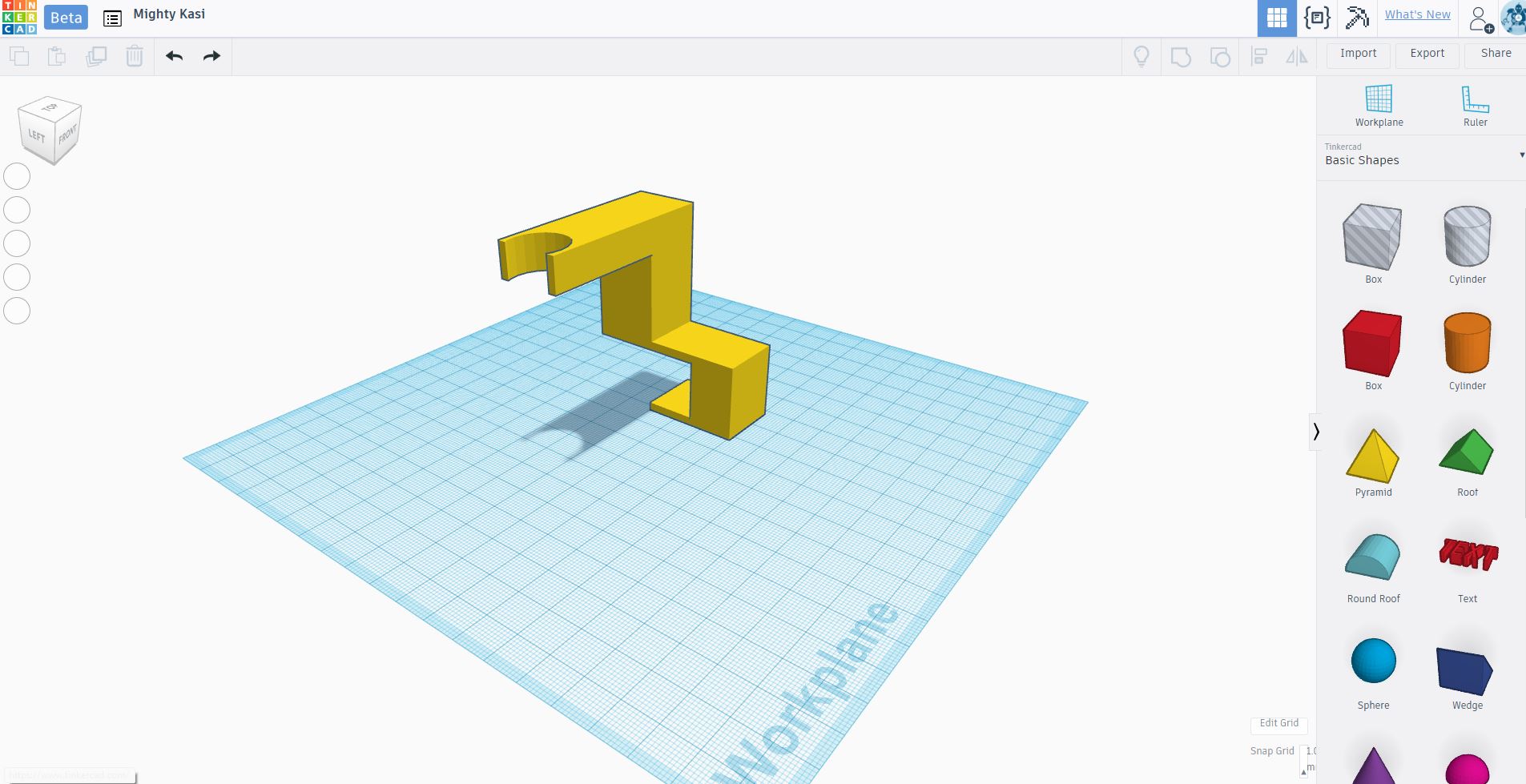Select the yellow bracket model on workplane
This screenshot has height=784, width=1526.
coord(671,280)
